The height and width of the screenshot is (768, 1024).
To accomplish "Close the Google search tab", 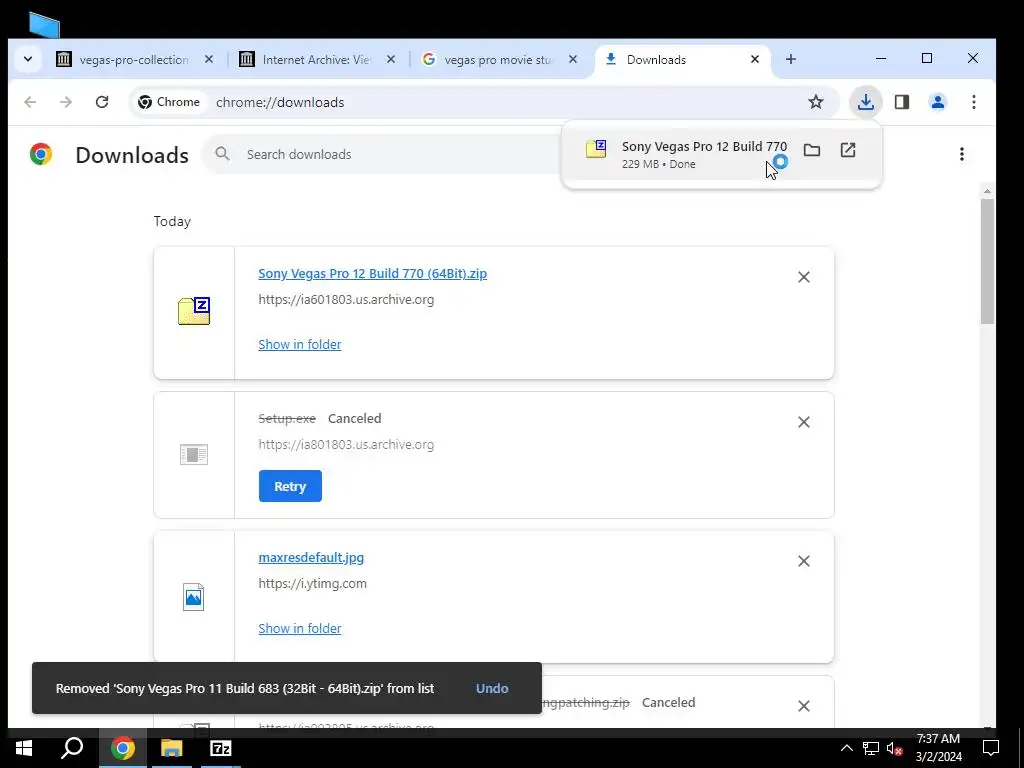I will click(573, 59).
